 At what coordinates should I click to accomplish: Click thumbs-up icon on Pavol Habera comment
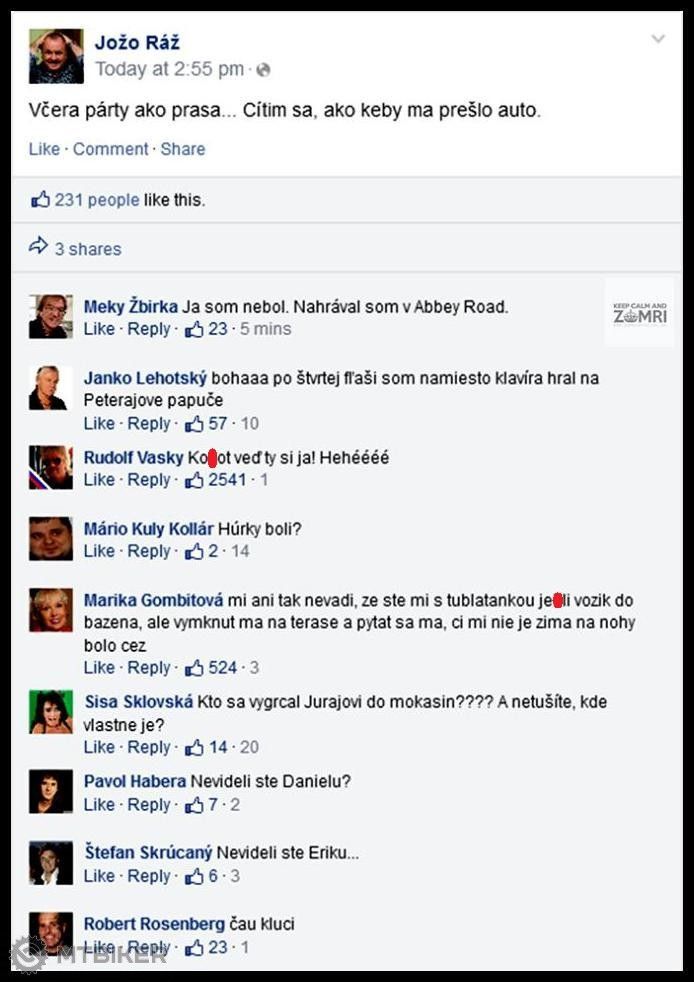coord(194,805)
